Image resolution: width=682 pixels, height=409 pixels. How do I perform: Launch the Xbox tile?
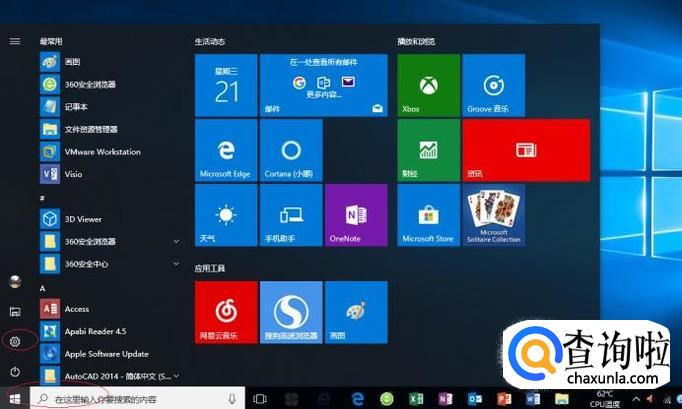426,85
